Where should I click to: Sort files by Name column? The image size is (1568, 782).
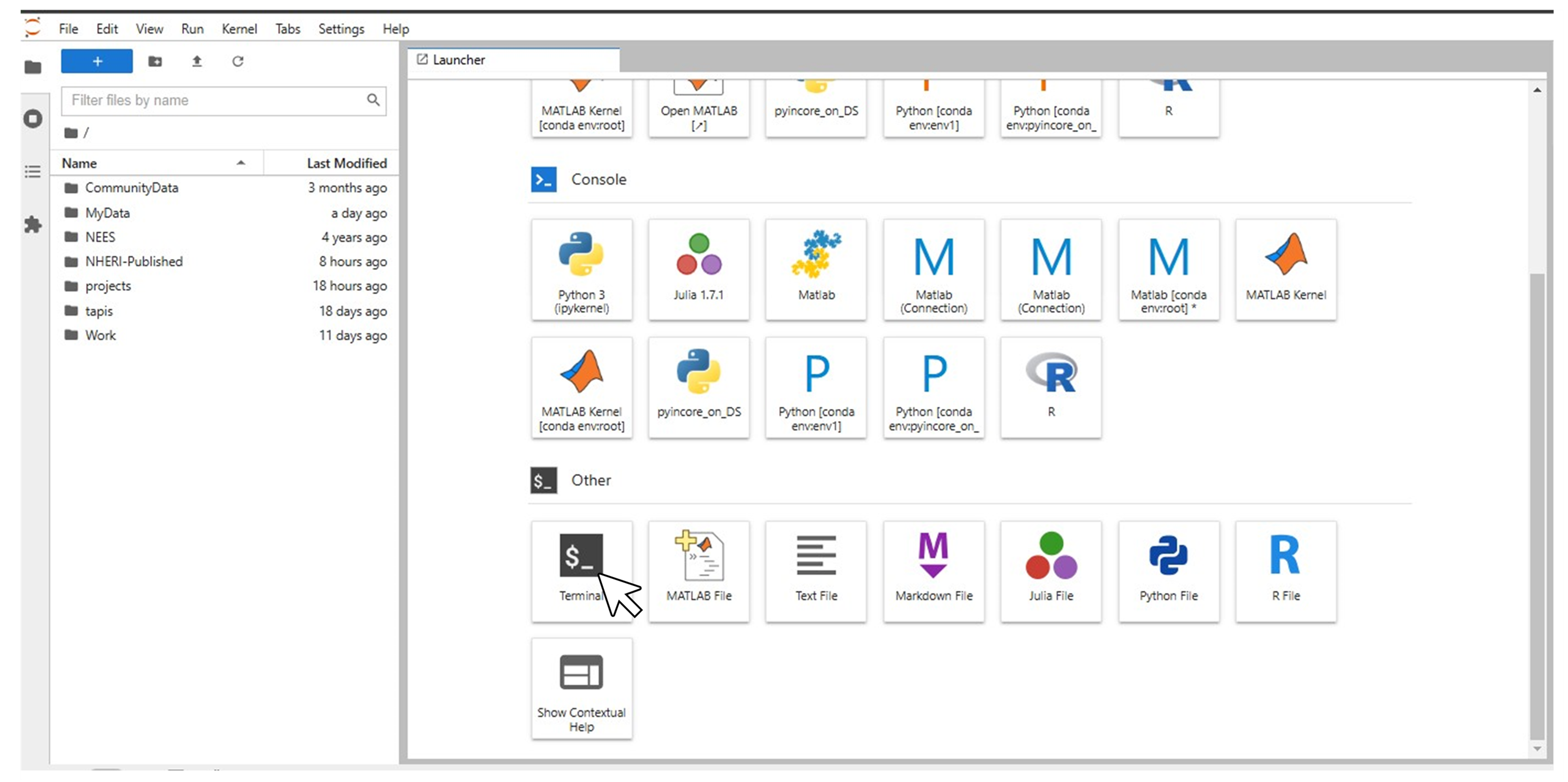click(79, 163)
